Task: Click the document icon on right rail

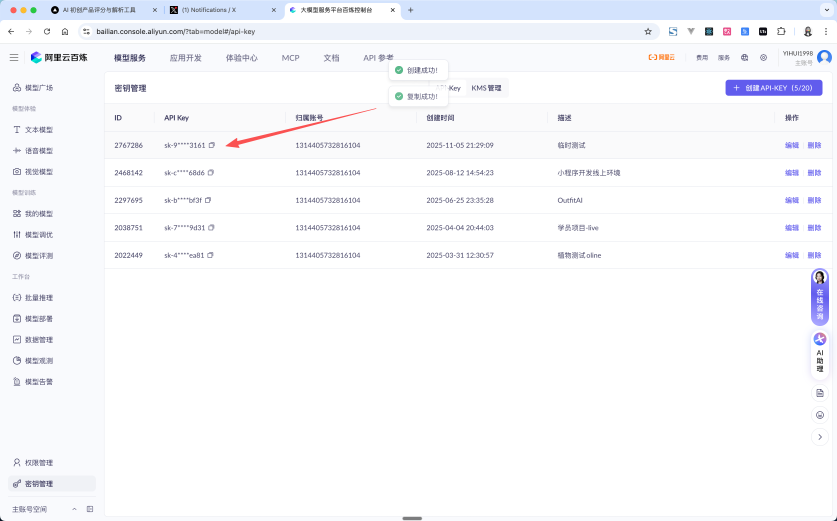Action: tap(820, 393)
